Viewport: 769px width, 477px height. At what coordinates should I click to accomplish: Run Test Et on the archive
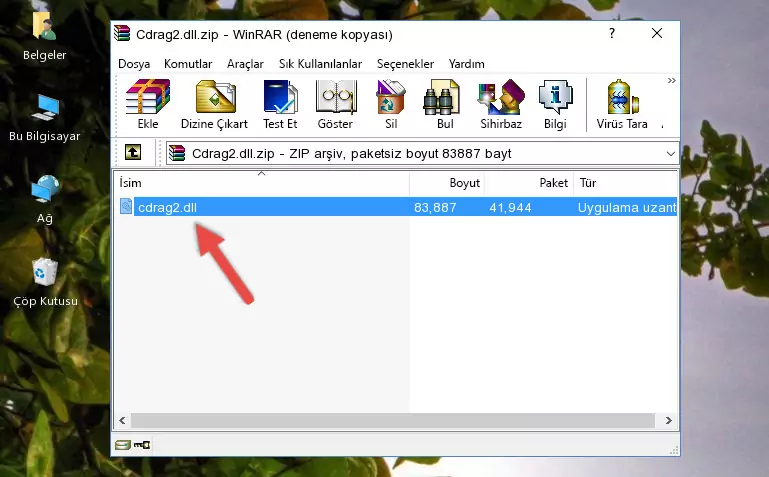pos(280,103)
